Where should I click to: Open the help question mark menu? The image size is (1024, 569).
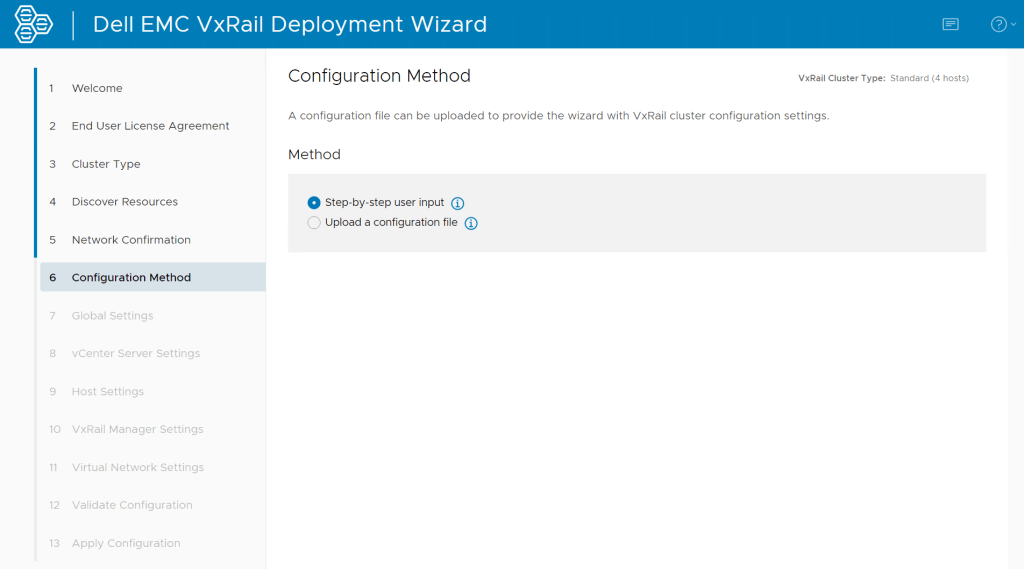(1001, 24)
